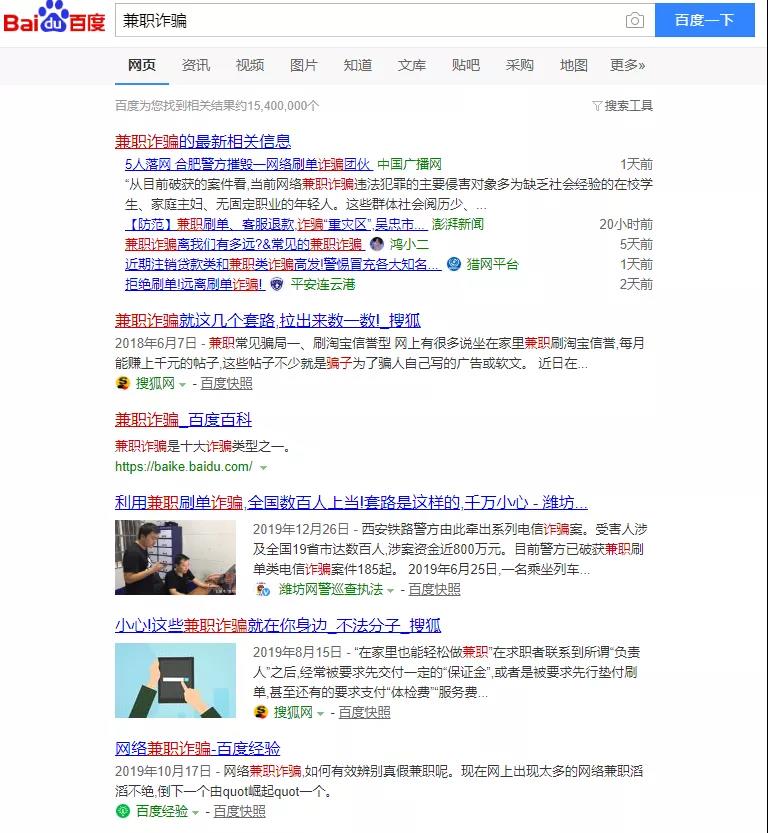Switch to the 地图 tab
Viewport: 768px width, 833px height.
(574, 65)
